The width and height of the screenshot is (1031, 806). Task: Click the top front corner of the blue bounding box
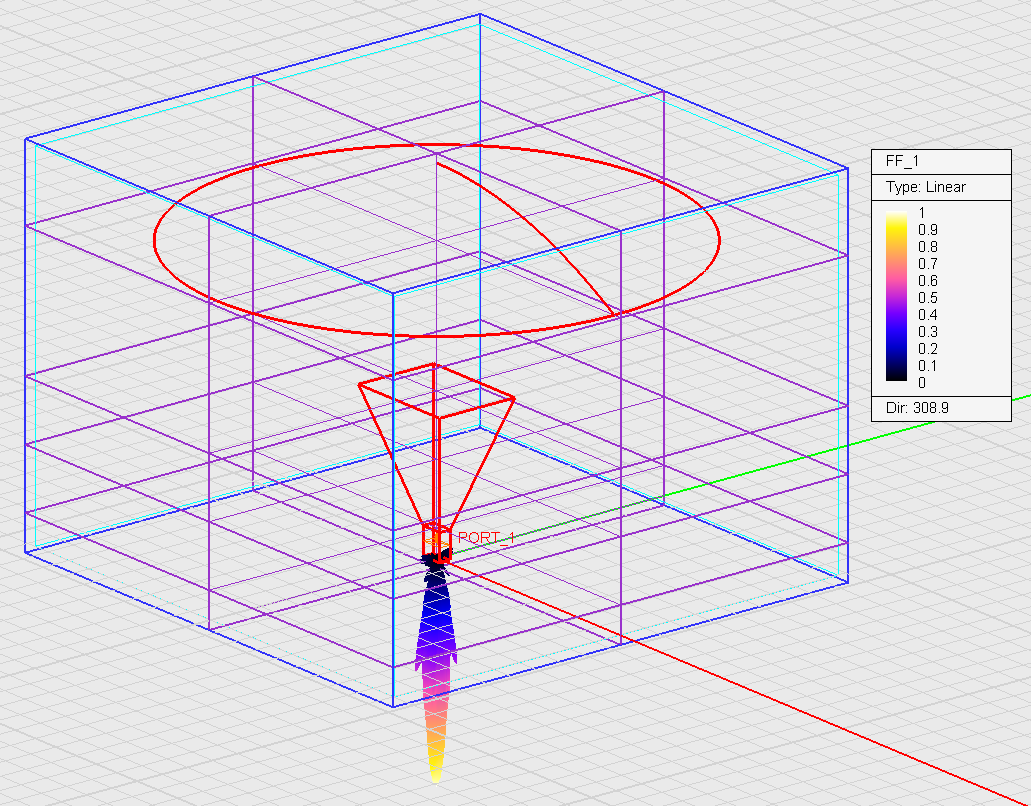click(x=392, y=294)
